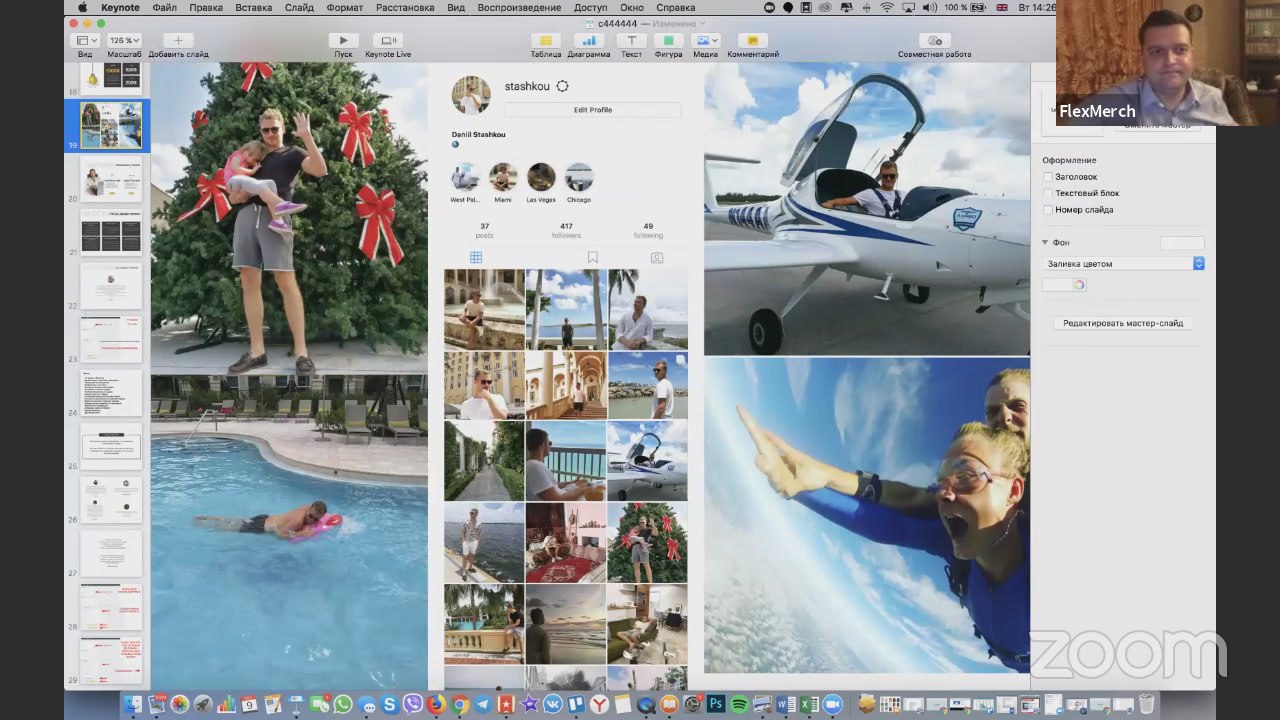The image size is (1280, 720).
Task: Start slideshow with the Пуск button
Action: pos(343,40)
